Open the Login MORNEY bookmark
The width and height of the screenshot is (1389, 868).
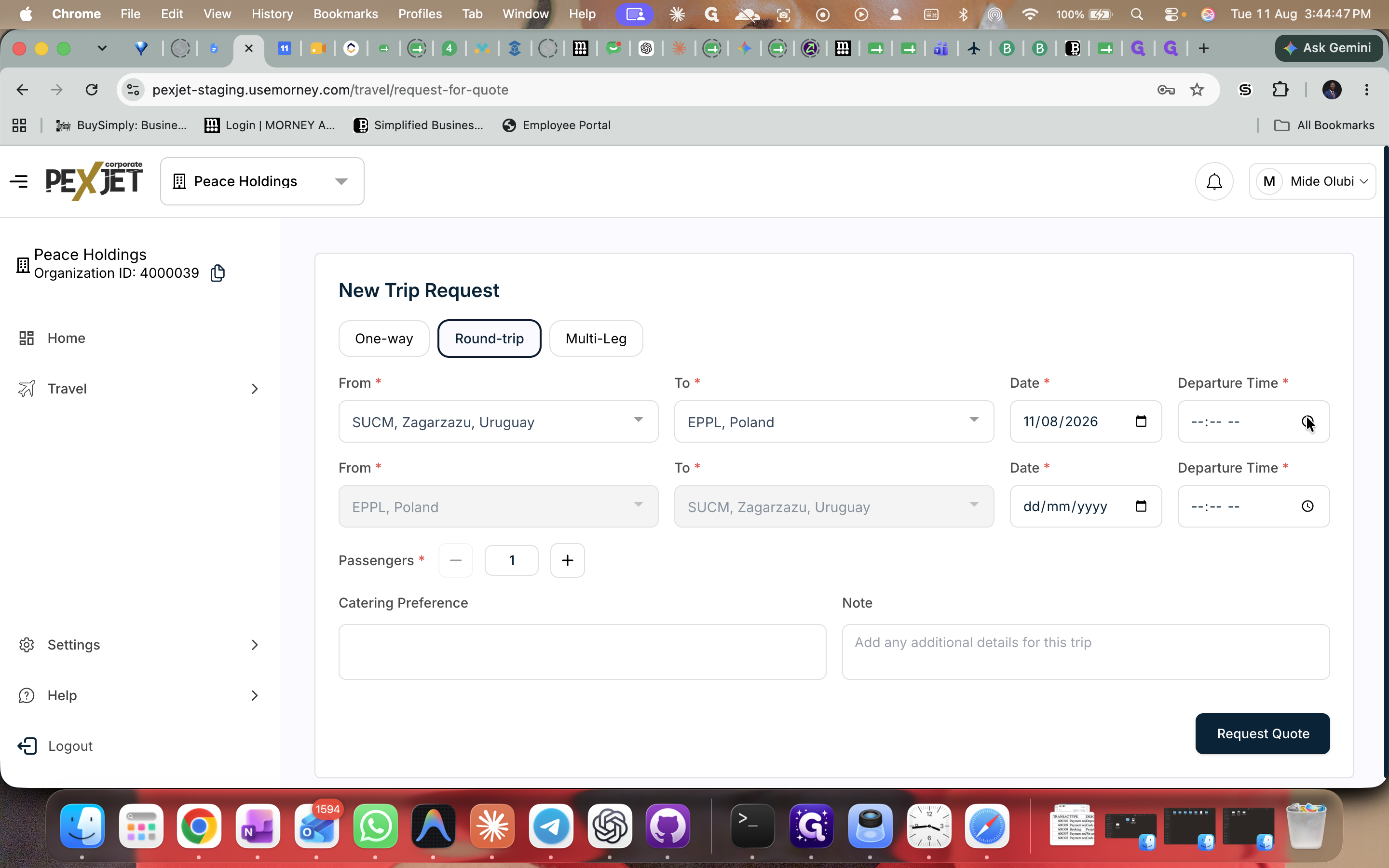coord(270,125)
